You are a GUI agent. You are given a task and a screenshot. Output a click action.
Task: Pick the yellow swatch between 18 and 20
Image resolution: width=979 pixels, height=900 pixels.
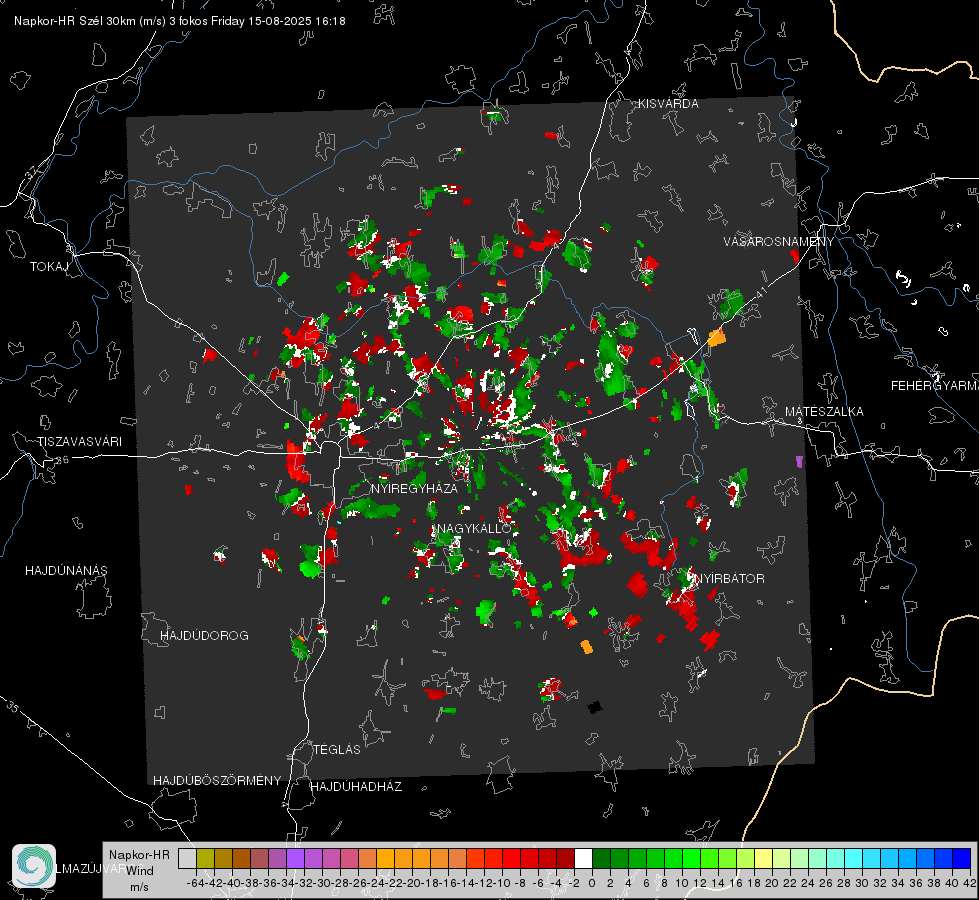[x=763, y=858]
